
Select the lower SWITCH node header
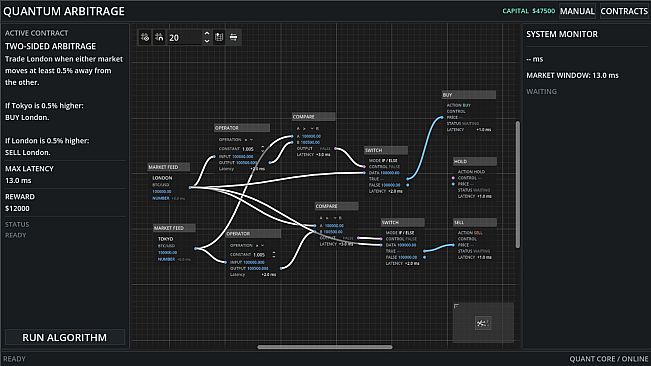click(402, 222)
